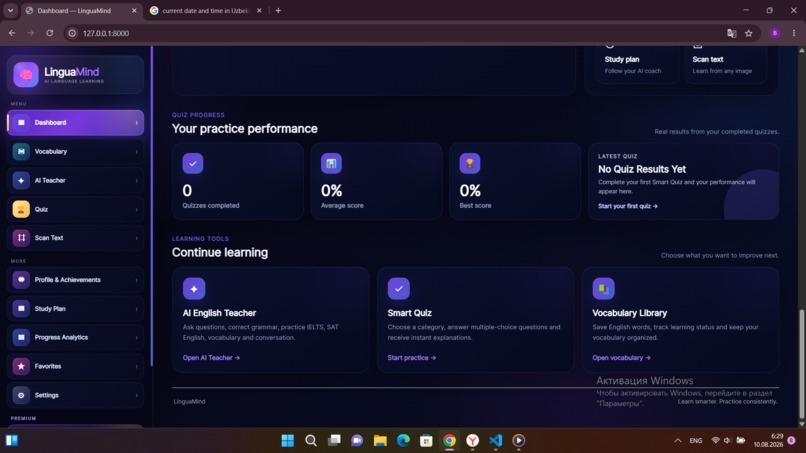Switch to the Dashboard — LinguaMind tab
This screenshot has height=453, width=806.
click(81, 10)
